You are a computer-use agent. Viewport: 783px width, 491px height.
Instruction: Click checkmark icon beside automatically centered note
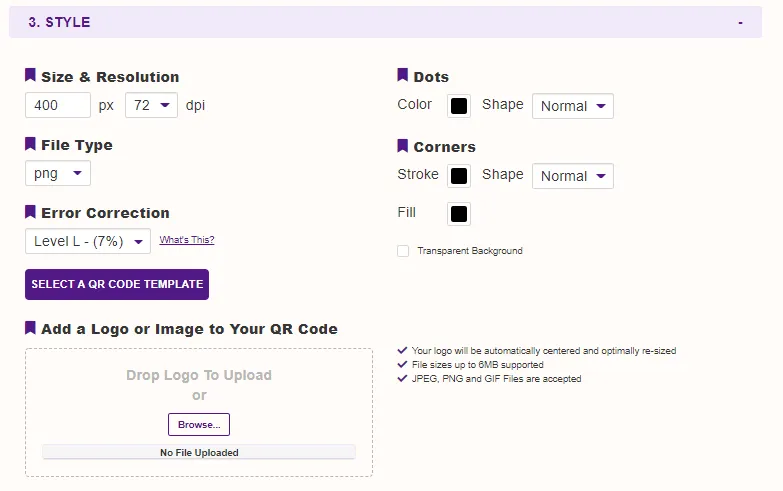pyautogui.click(x=402, y=350)
